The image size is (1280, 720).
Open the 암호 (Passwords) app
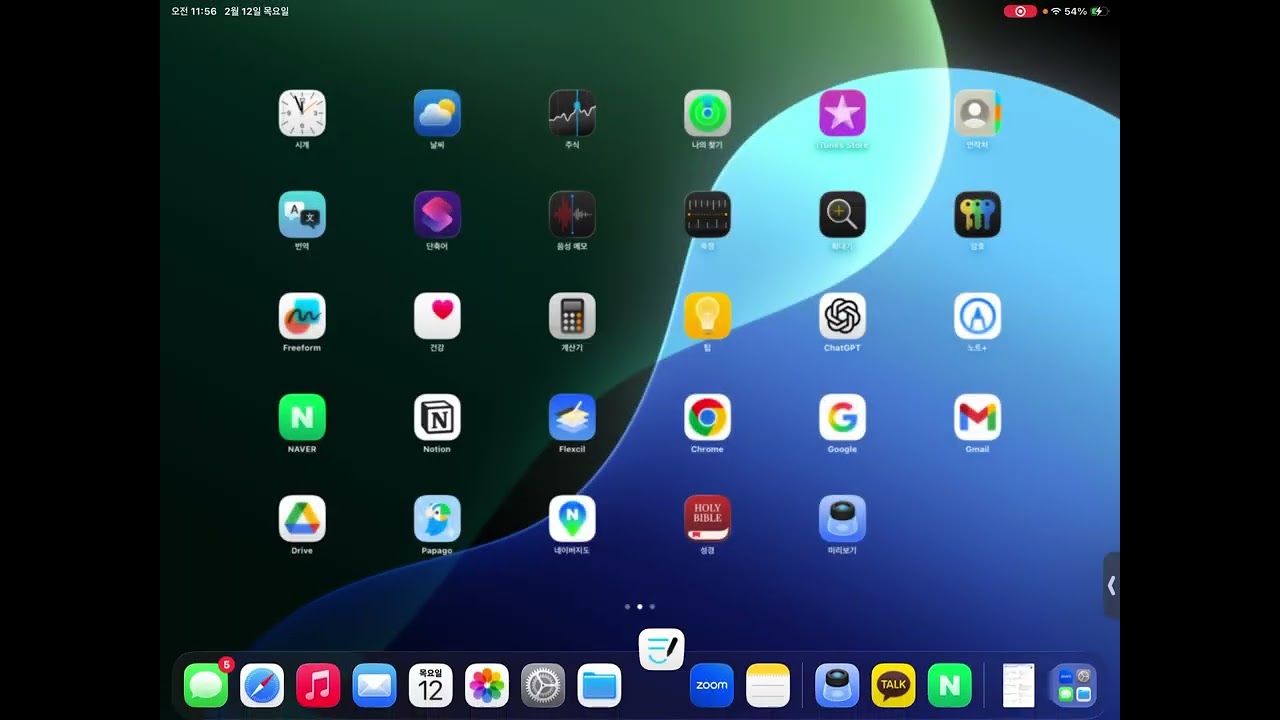(977, 214)
